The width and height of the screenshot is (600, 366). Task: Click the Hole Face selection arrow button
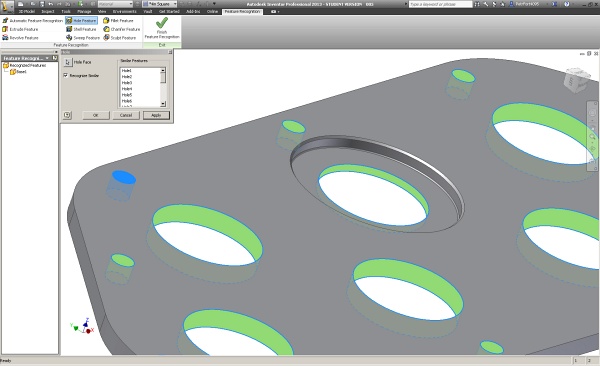pos(68,62)
